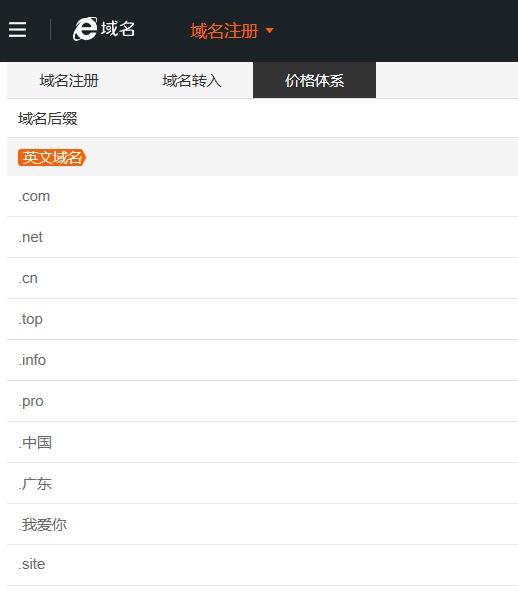Expand the 域名注册 dropdown arrow
The image size is (518, 595).
coord(269,30)
